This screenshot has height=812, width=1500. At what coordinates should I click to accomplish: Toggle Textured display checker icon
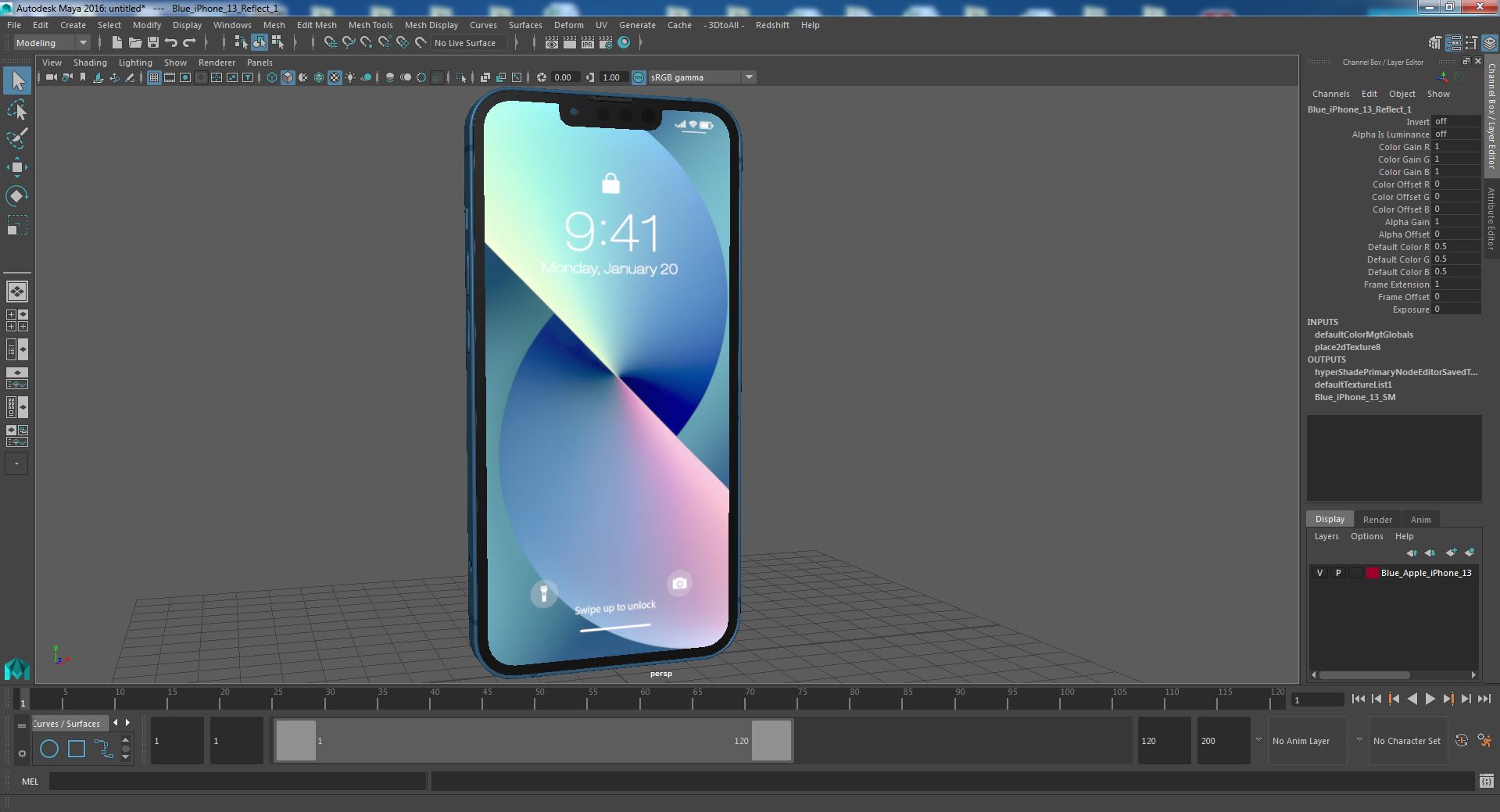click(x=335, y=77)
